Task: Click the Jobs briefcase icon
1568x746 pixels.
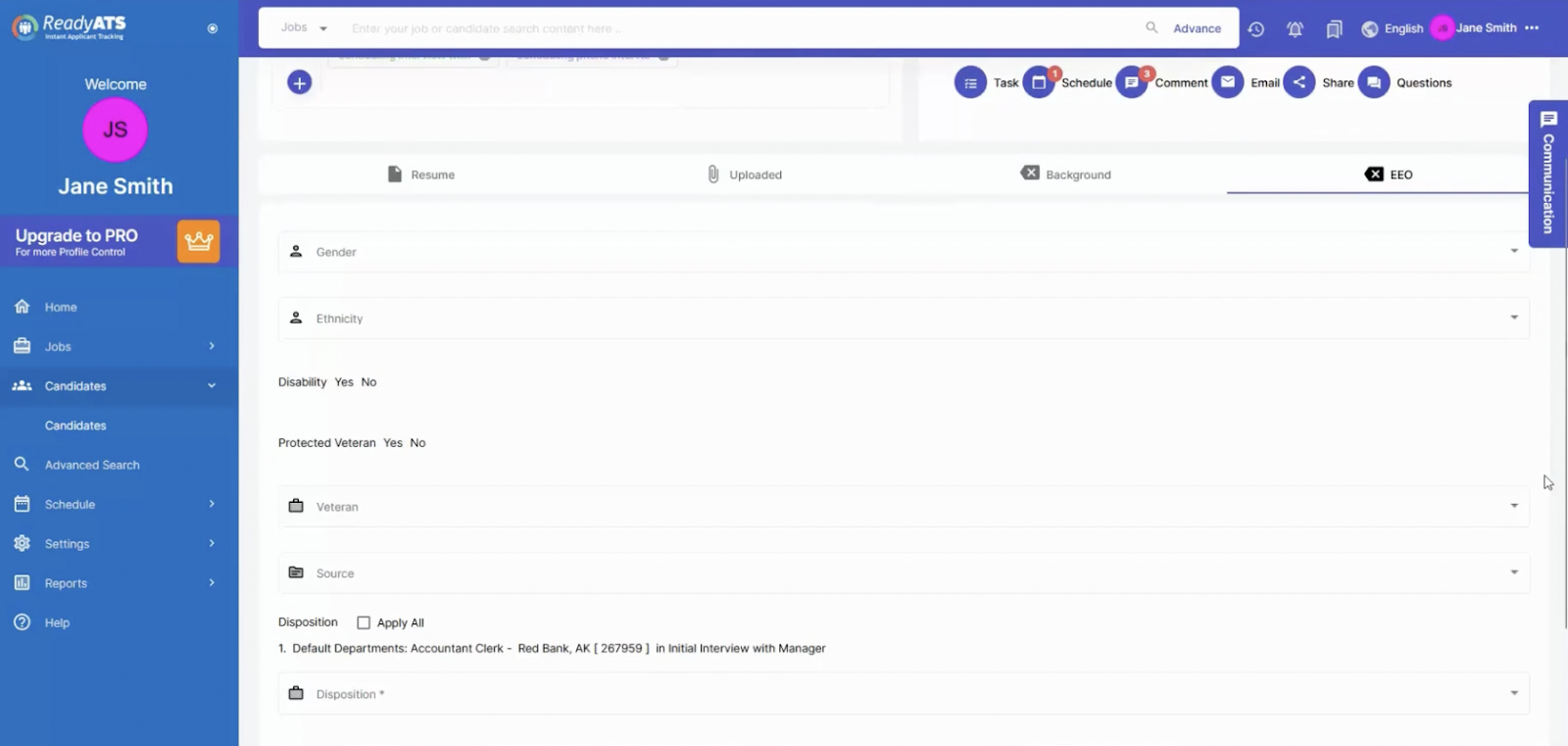Action: coord(22,346)
